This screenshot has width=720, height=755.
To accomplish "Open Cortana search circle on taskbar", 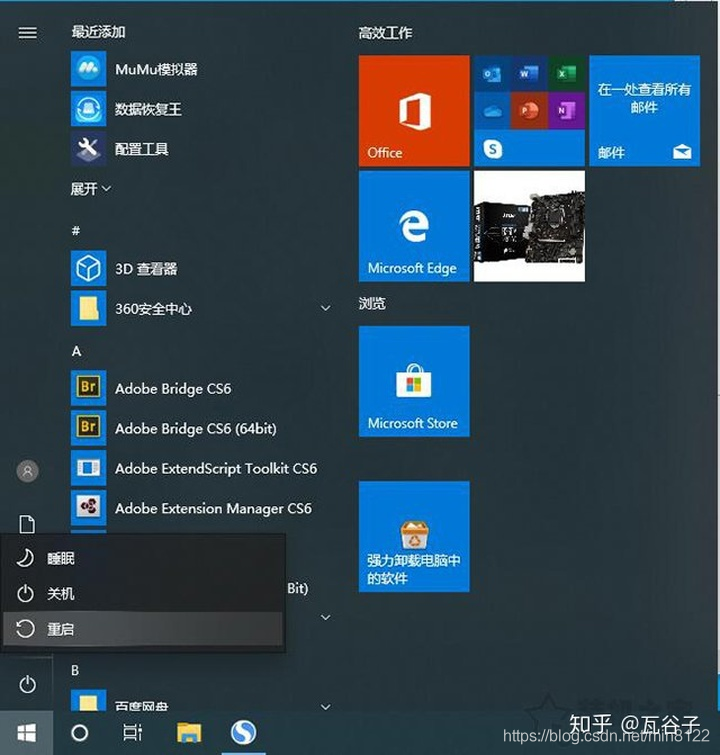I will click(x=79, y=733).
